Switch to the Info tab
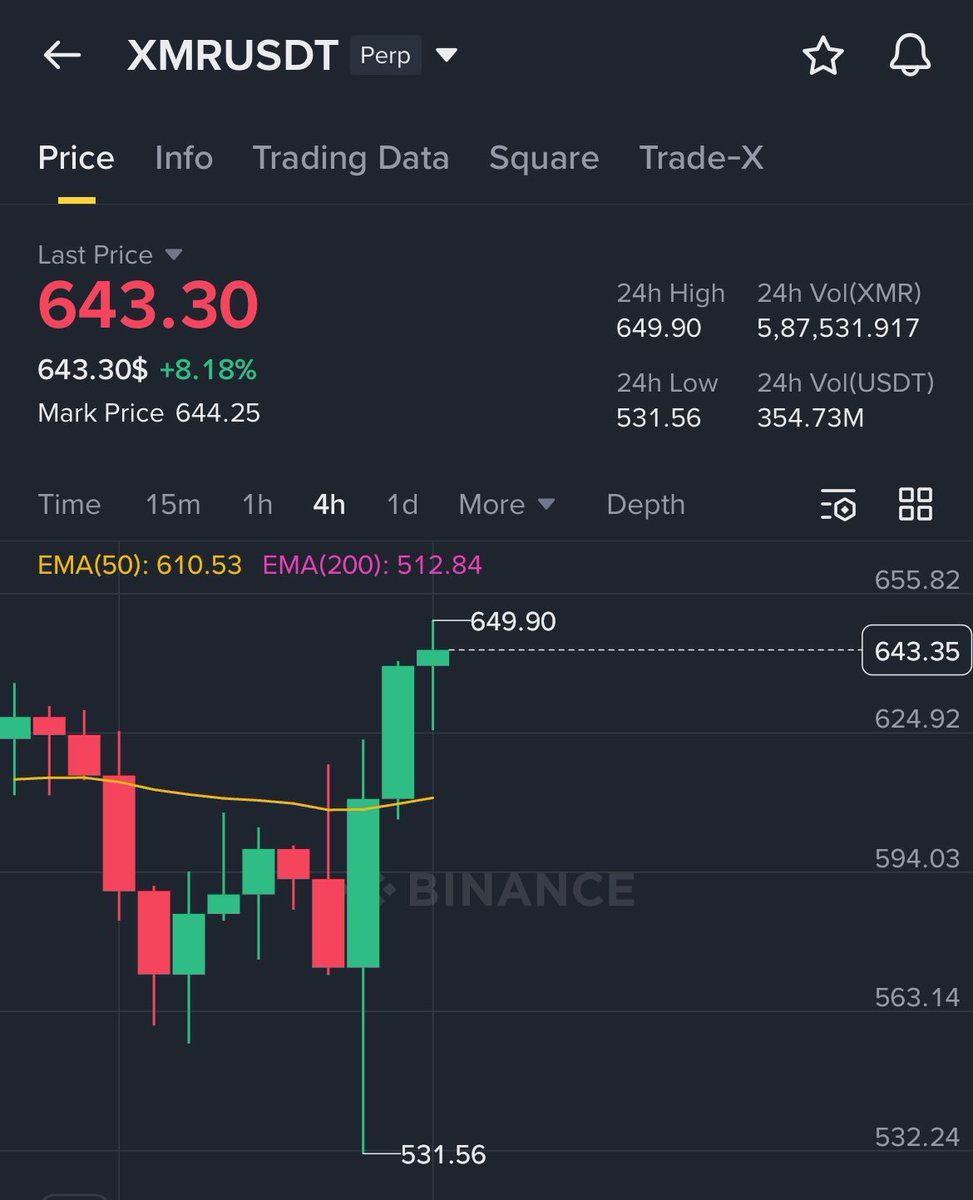The image size is (973, 1200). pos(184,158)
